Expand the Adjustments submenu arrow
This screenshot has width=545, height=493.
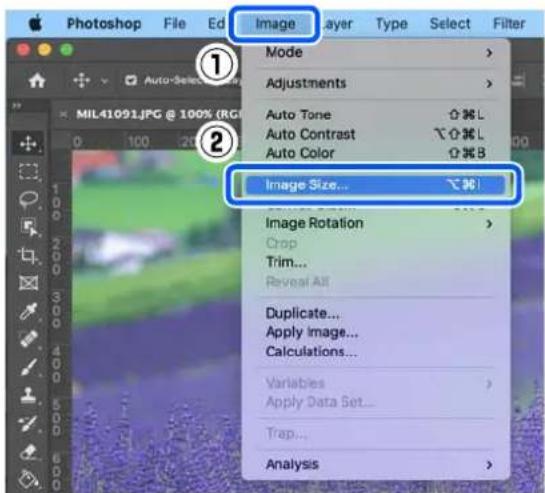(489, 83)
